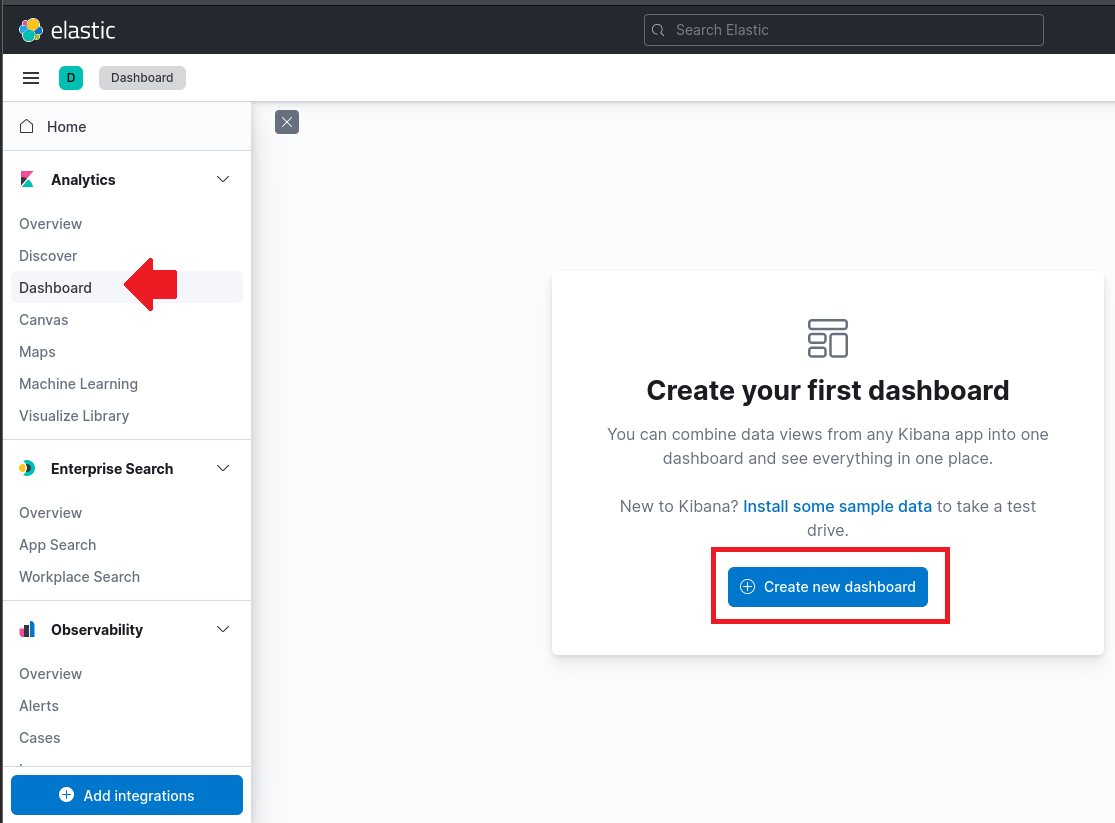This screenshot has width=1115, height=823.
Task: Collapse the Analytics section
Action: [222, 179]
